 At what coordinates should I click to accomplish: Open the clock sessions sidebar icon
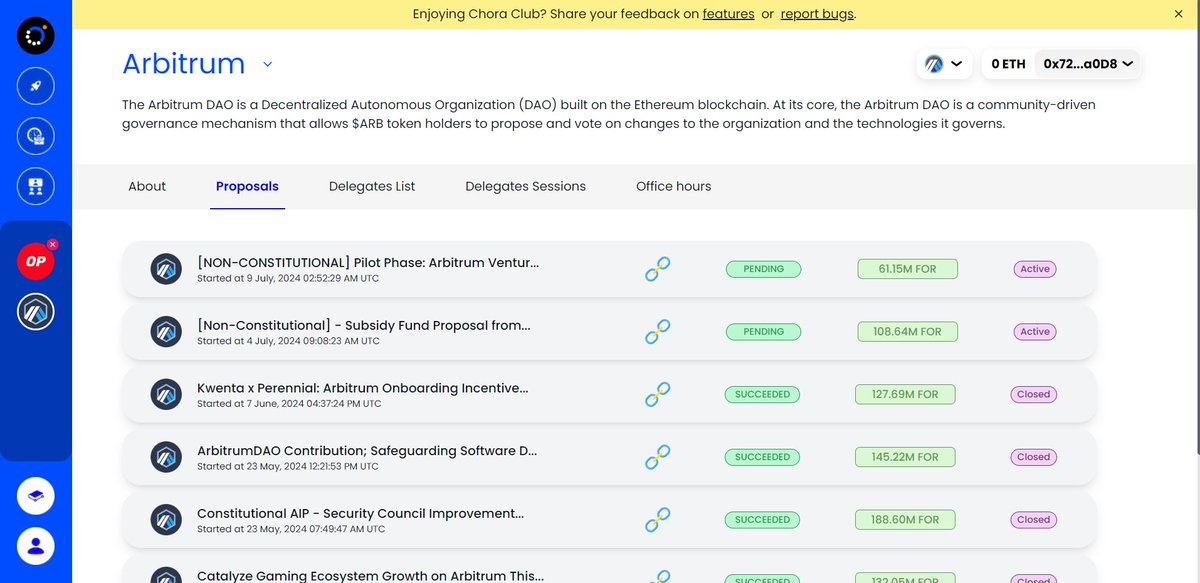coord(36,136)
